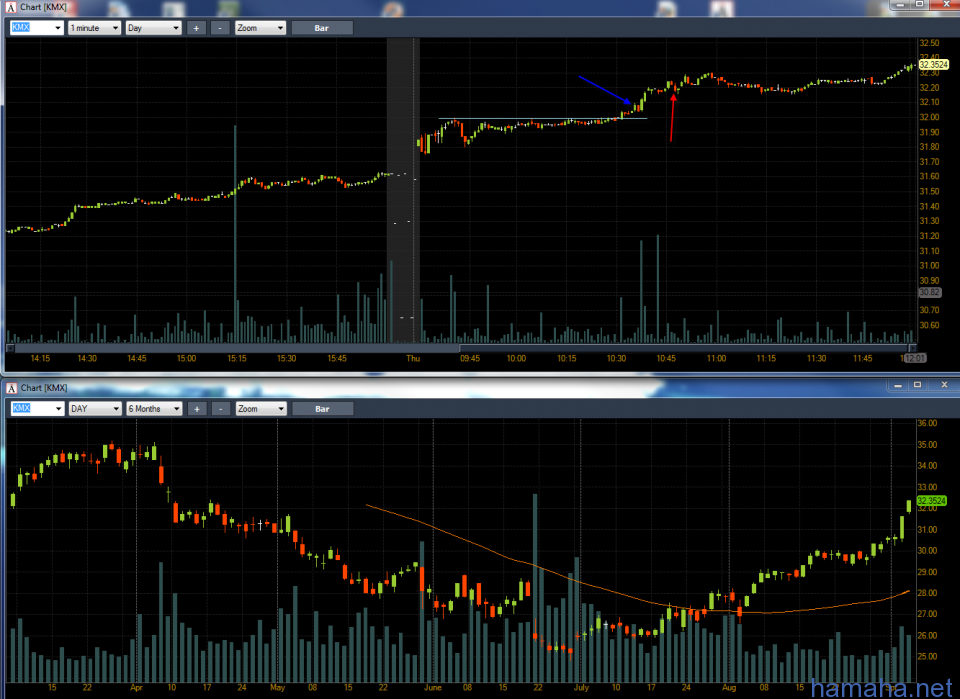Viewport: 960px width, 699px height.
Task: Click the 'Chart [KMX]' title of the top window
Action: point(43,7)
